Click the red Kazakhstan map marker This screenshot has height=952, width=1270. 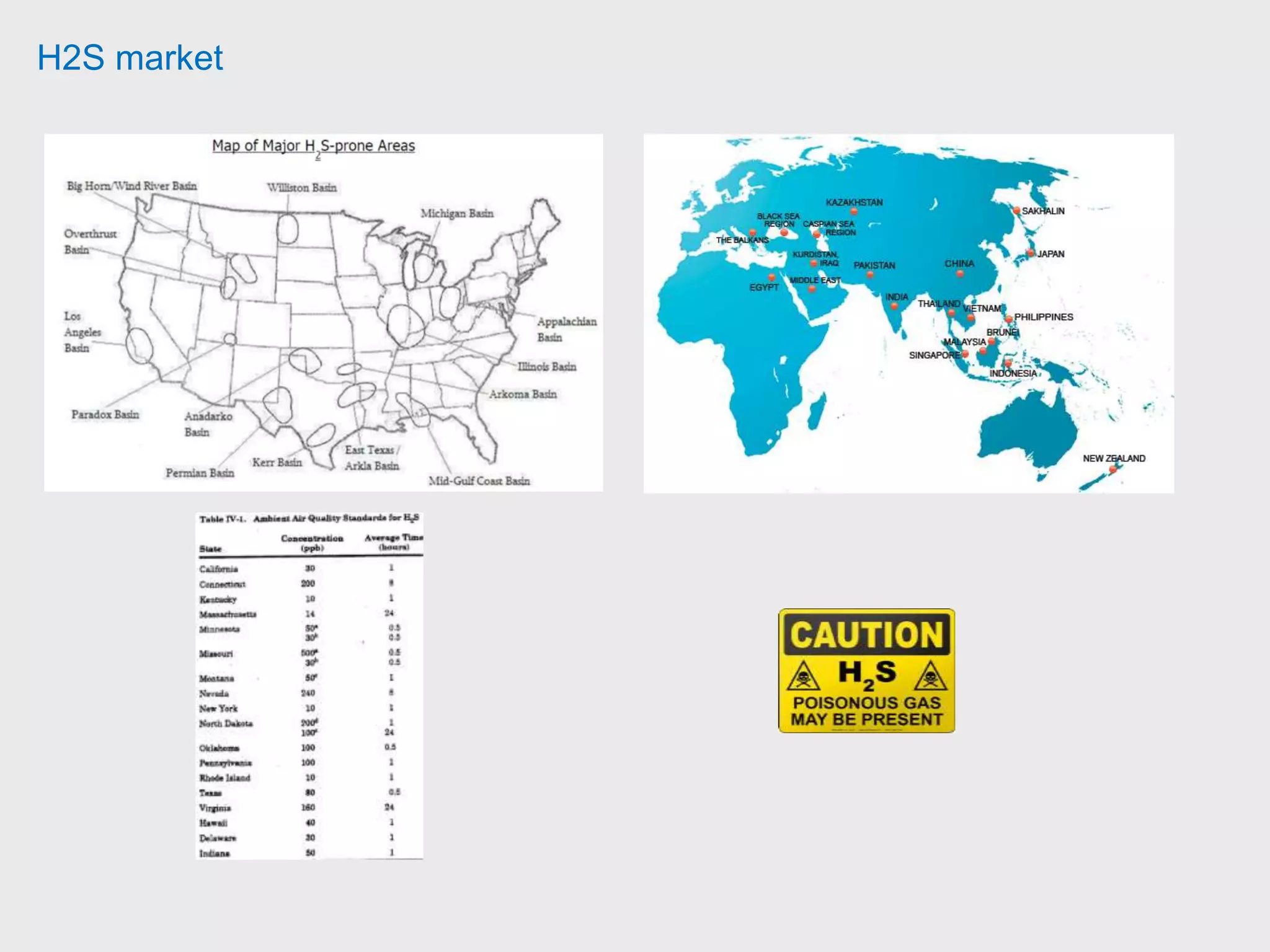[x=854, y=211]
